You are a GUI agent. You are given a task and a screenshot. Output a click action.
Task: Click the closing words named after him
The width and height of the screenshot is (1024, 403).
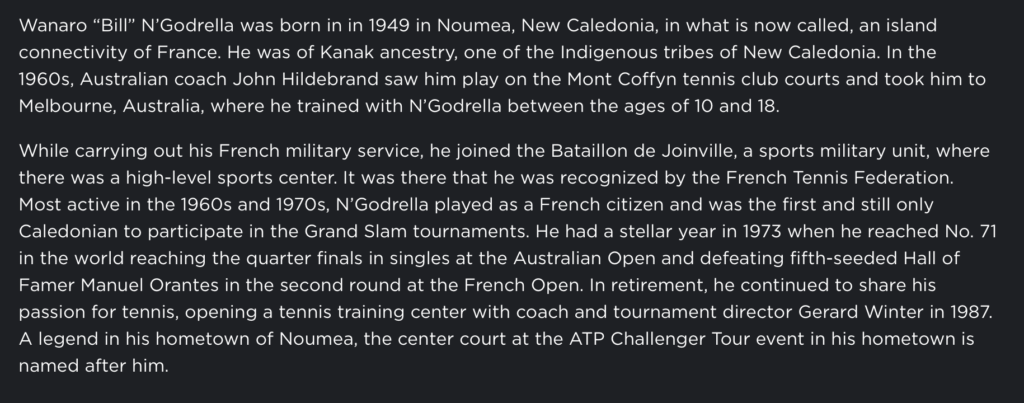click(93, 365)
